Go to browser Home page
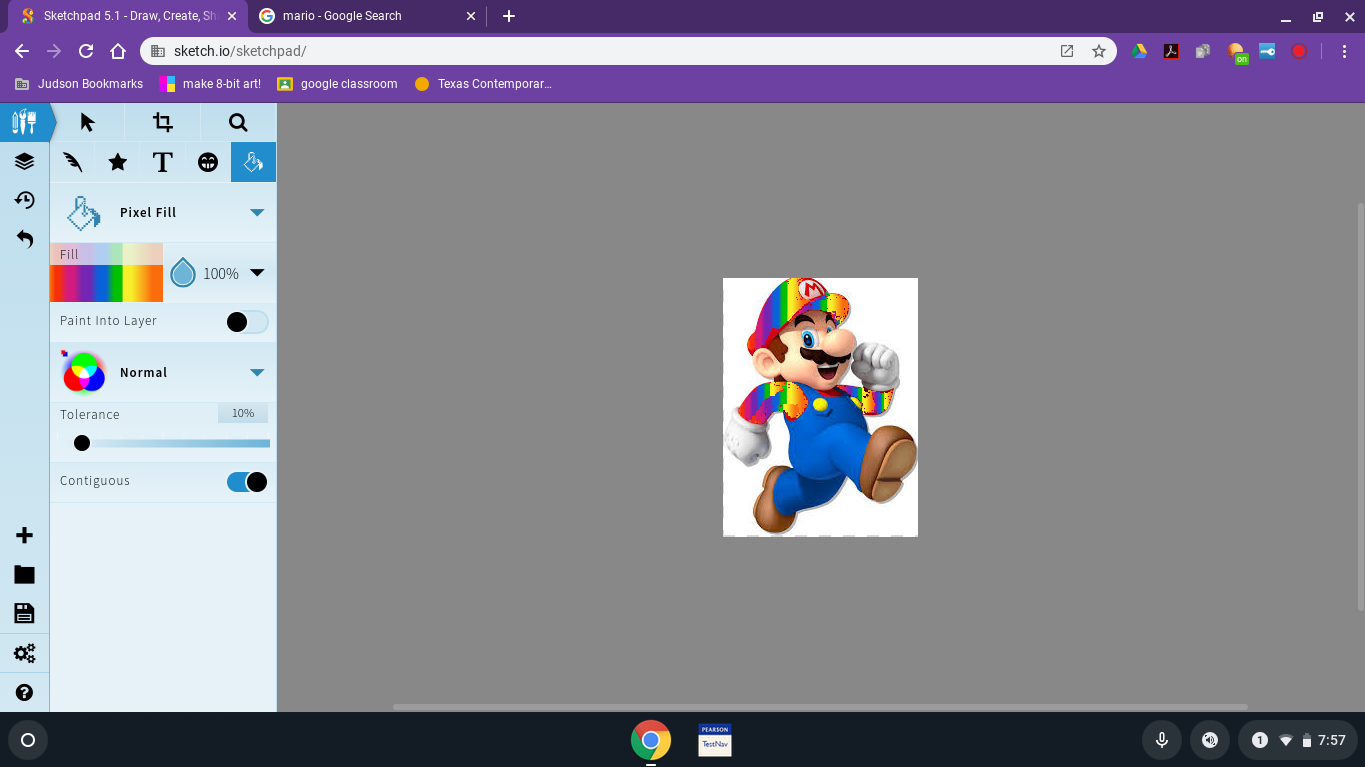The image size is (1365, 767). click(x=118, y=51)
